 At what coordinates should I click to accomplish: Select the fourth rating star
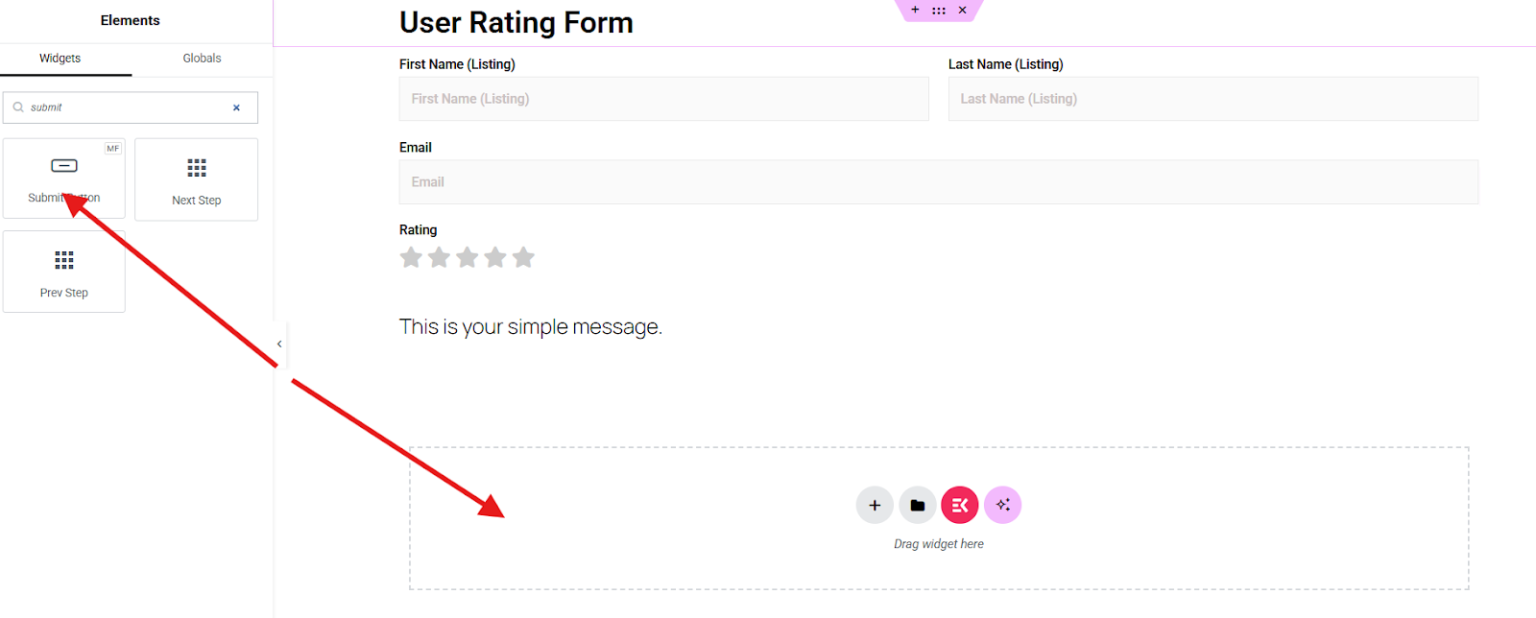(495, 258)
